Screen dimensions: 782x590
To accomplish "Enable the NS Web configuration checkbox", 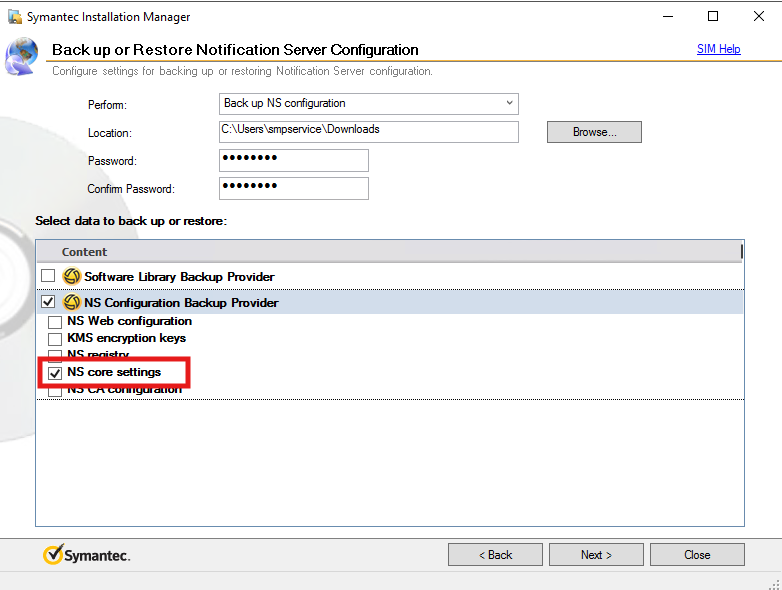I will click(55, 322).
